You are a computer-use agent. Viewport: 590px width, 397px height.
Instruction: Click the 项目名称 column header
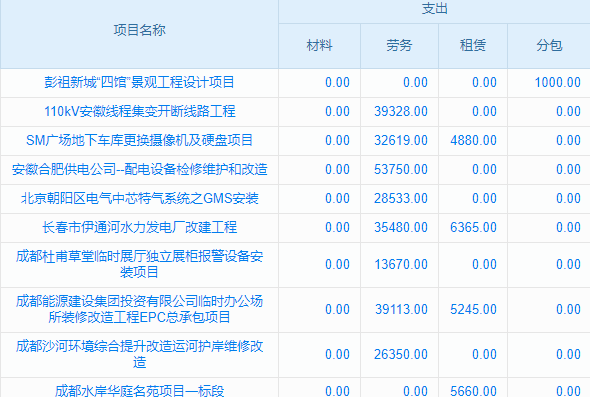click(139, 30)
